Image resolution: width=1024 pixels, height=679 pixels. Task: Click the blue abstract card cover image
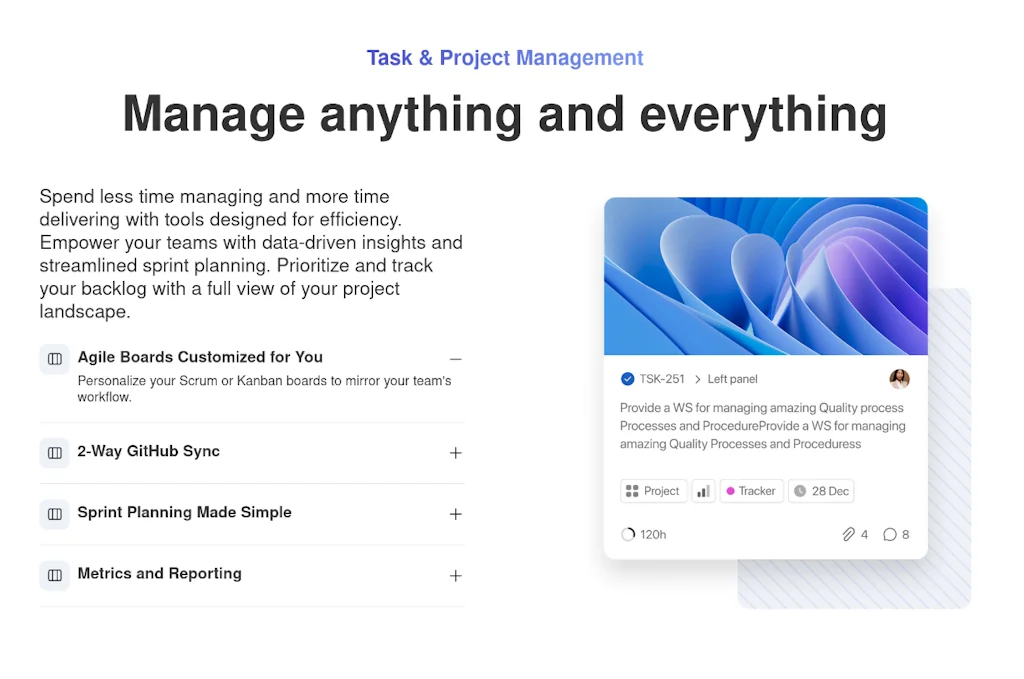(x=765, y=276)
